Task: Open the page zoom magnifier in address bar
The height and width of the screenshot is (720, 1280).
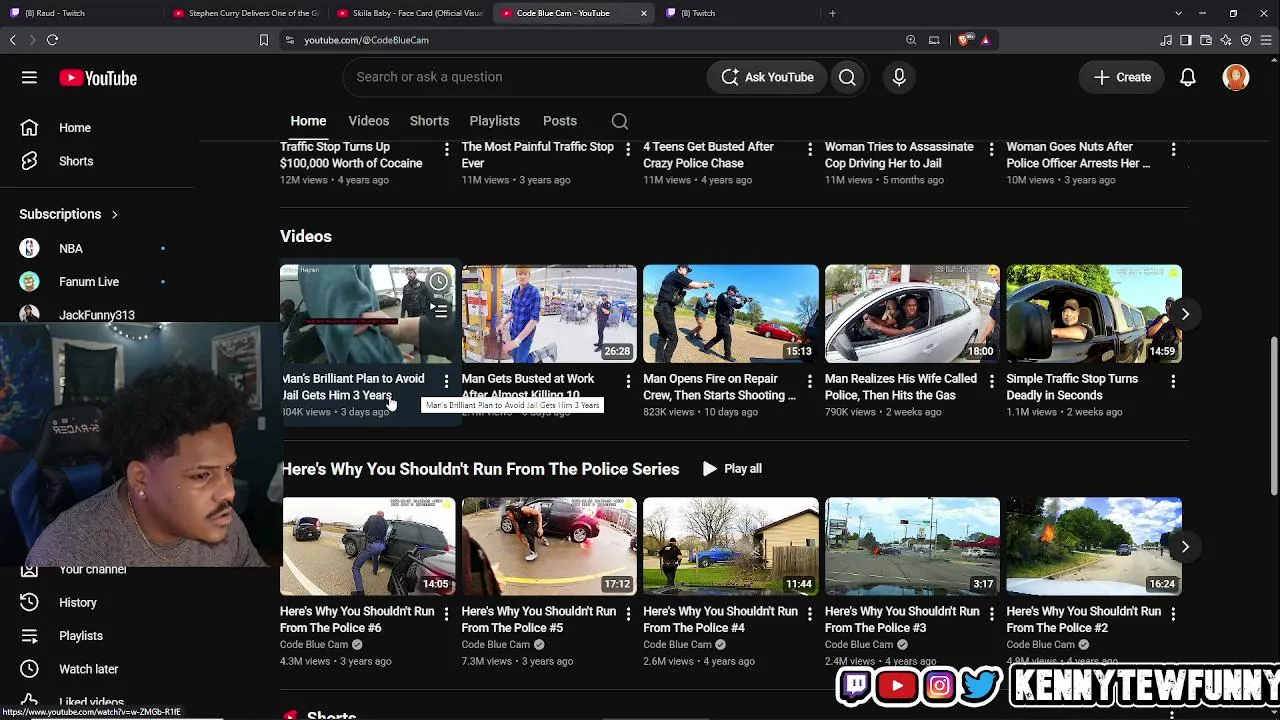Action: (x=911, y=40)
